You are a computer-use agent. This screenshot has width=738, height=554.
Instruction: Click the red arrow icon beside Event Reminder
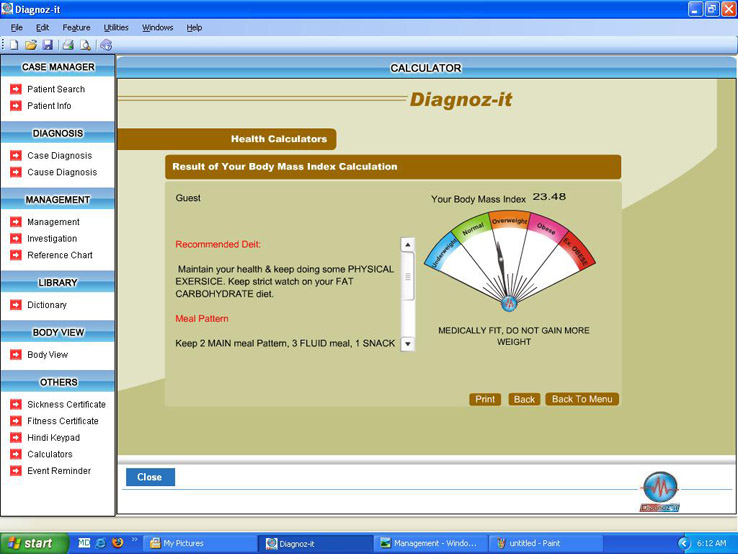(16, 470)
